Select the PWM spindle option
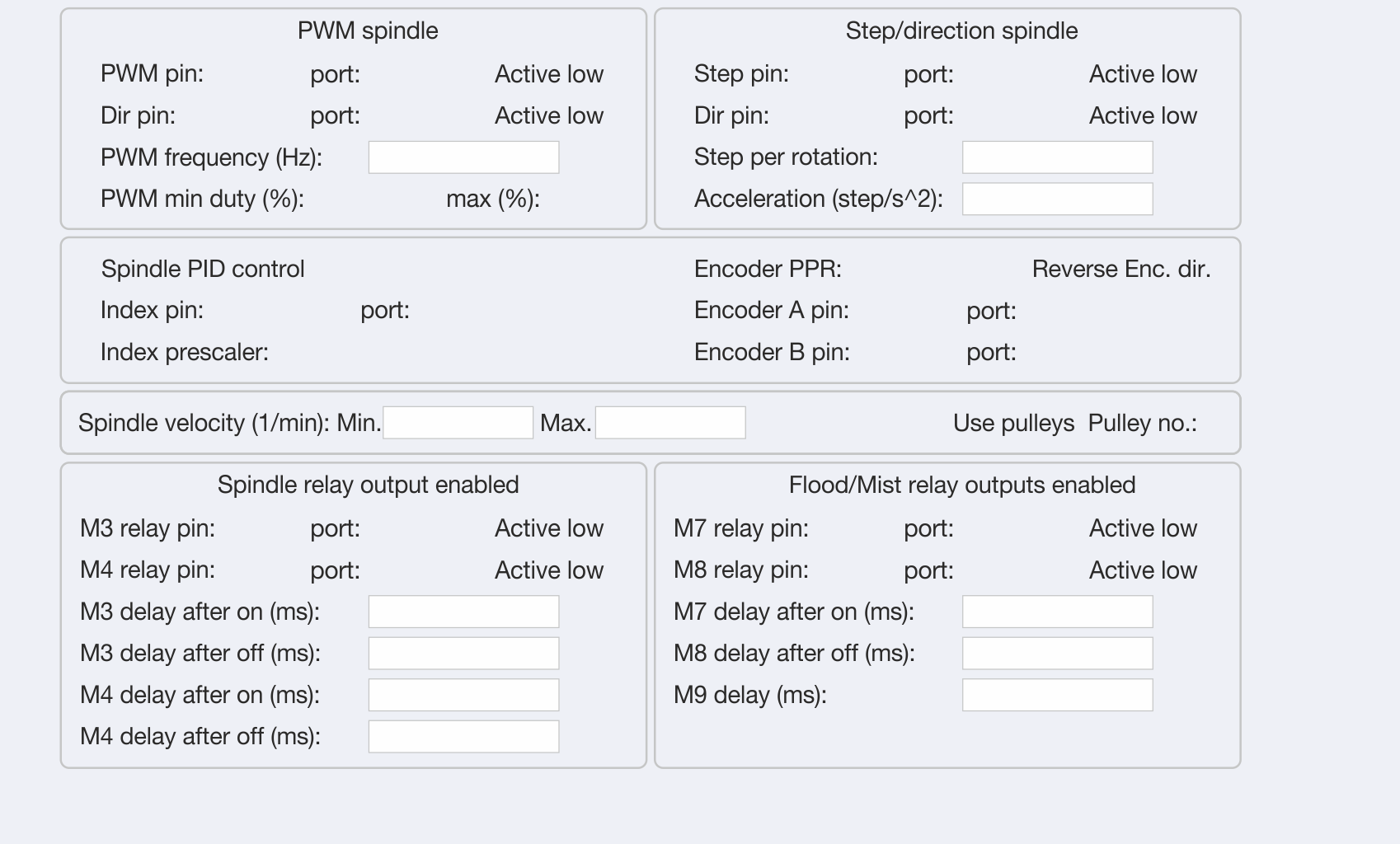The image size is (1400, 844). (x=368, y=31)
